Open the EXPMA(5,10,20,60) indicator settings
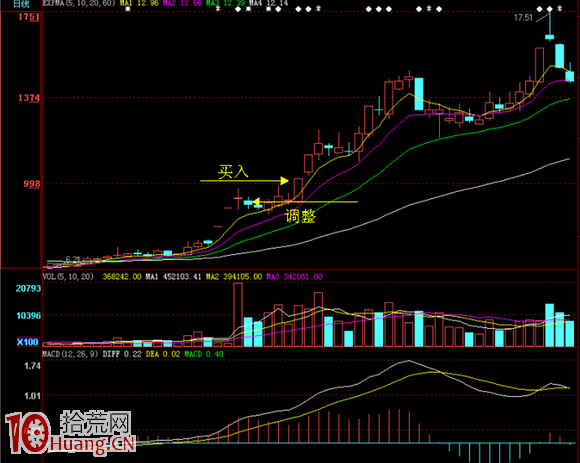Viewport: 580px width, 463px height. (x=79, y=3)
